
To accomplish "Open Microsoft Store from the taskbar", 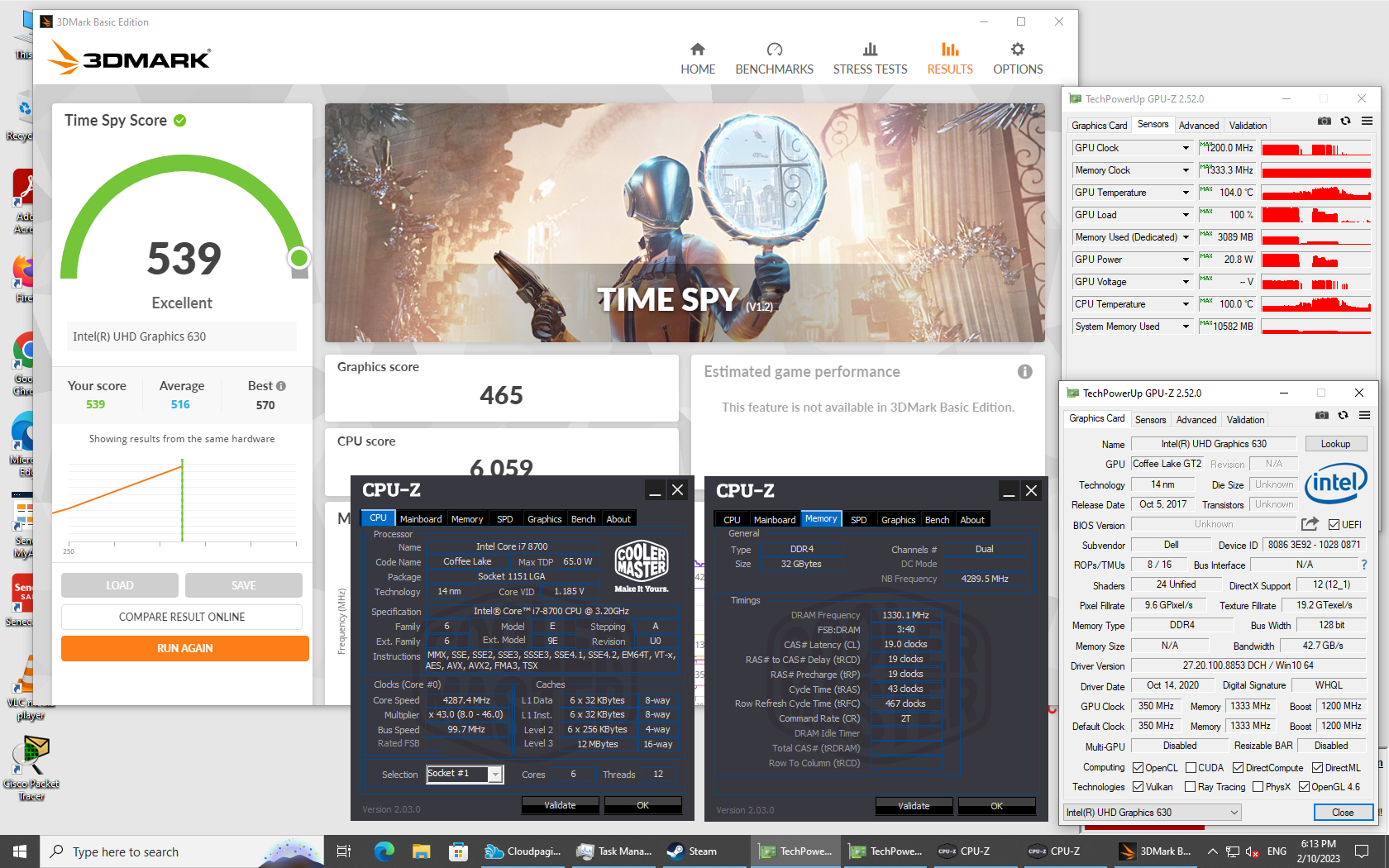I will pyautogui.click(x=459, y=851).
